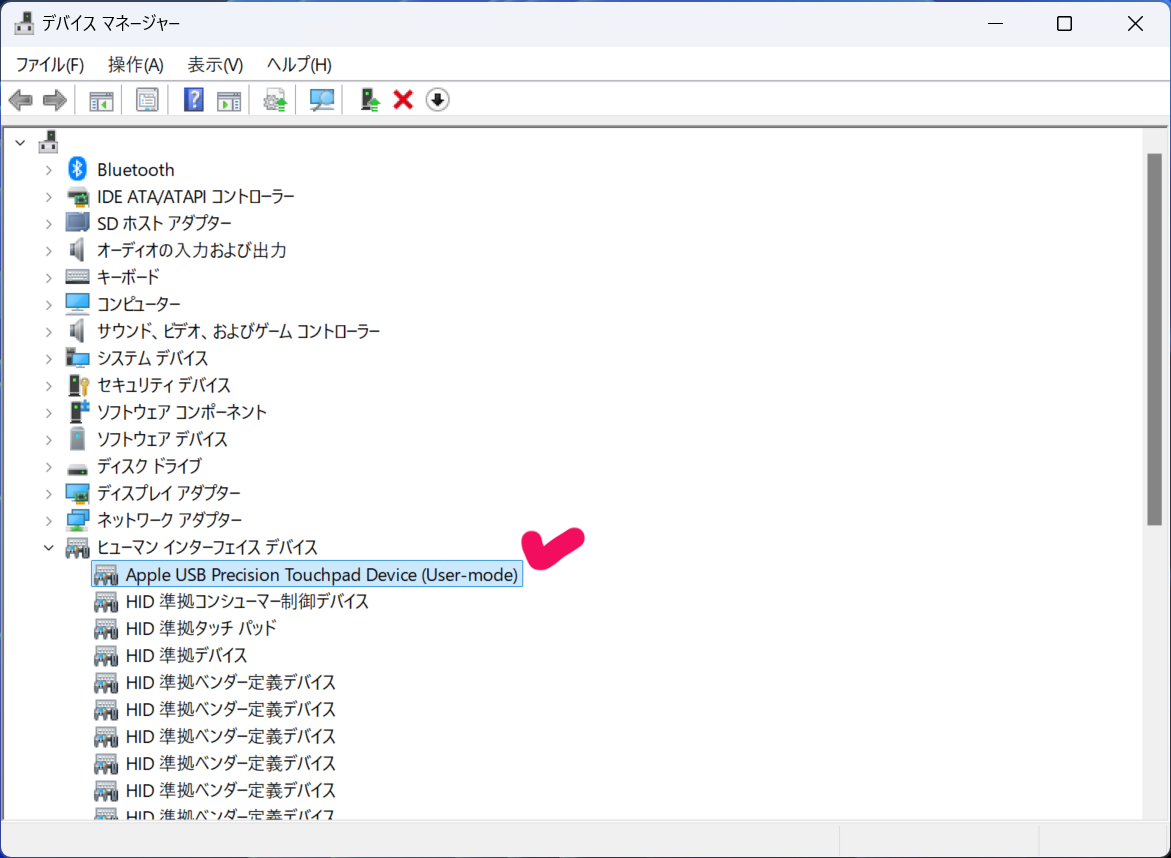The image size is (1171, 858).
Task: Select the ソフトウェア デバイス label
Action: click(x=162, y=439)
